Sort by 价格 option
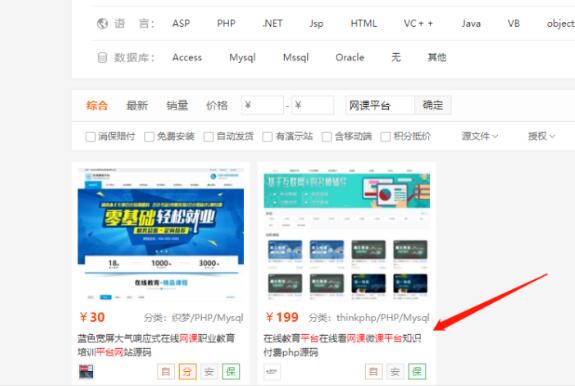 point(217,106)
